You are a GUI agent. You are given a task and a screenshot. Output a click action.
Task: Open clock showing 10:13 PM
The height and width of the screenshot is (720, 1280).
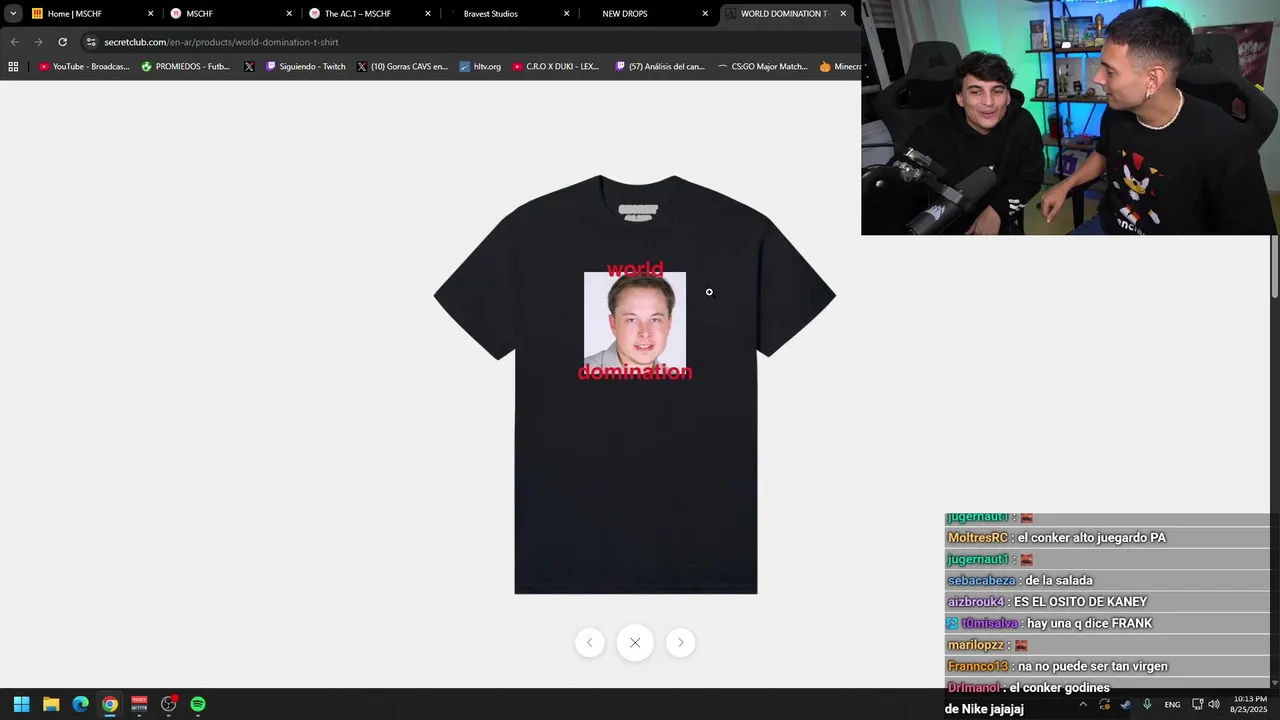click(x=1249, y=704)
